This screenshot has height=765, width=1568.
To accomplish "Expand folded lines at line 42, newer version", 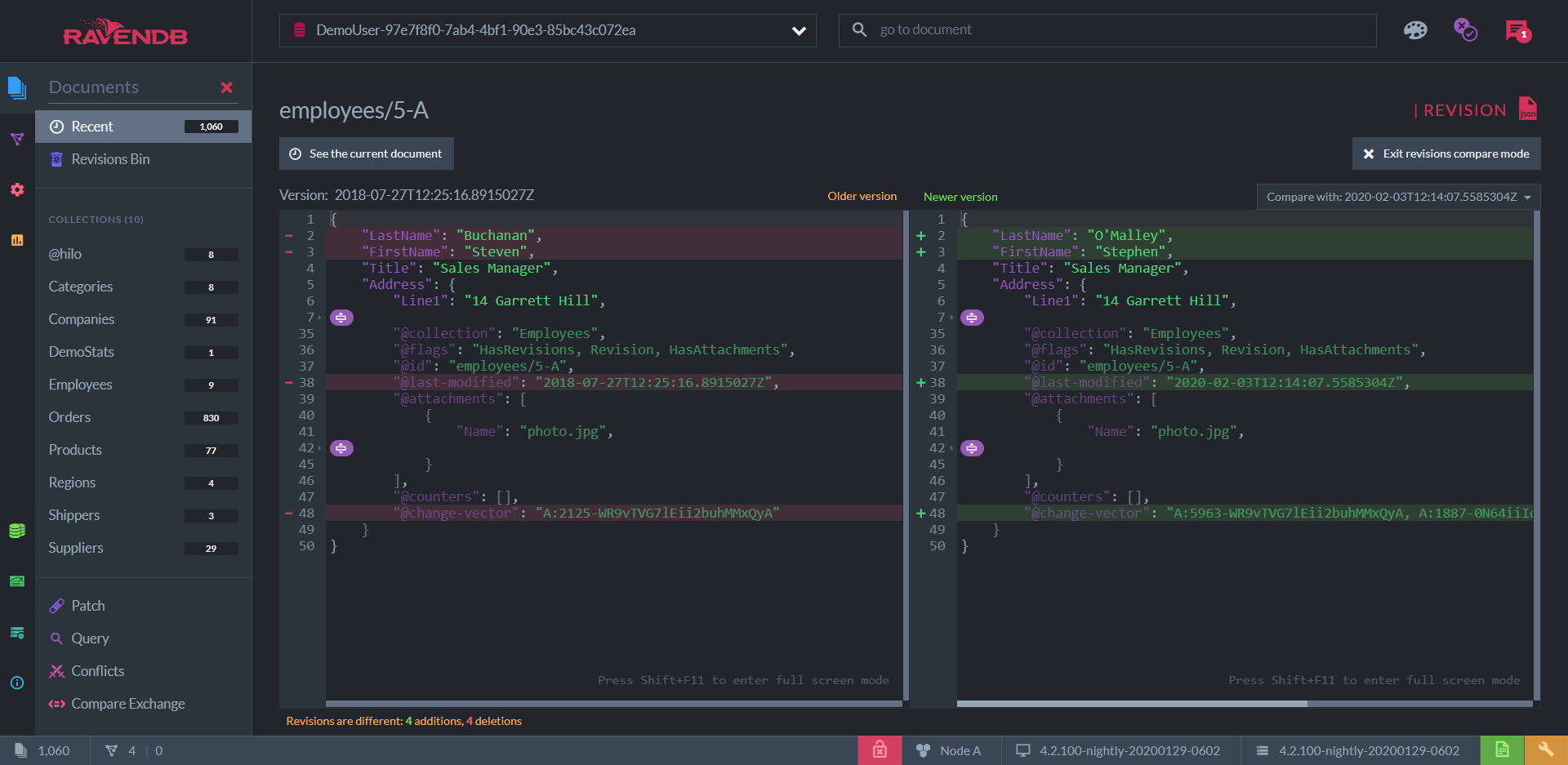I will point(972,448).
